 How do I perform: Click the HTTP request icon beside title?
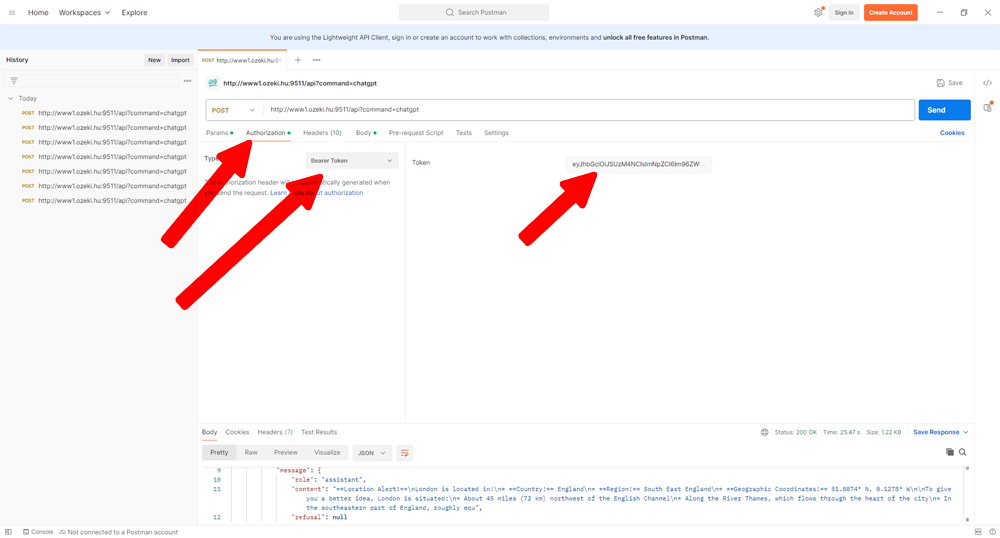pyautogui.click(x=213, y=83)
